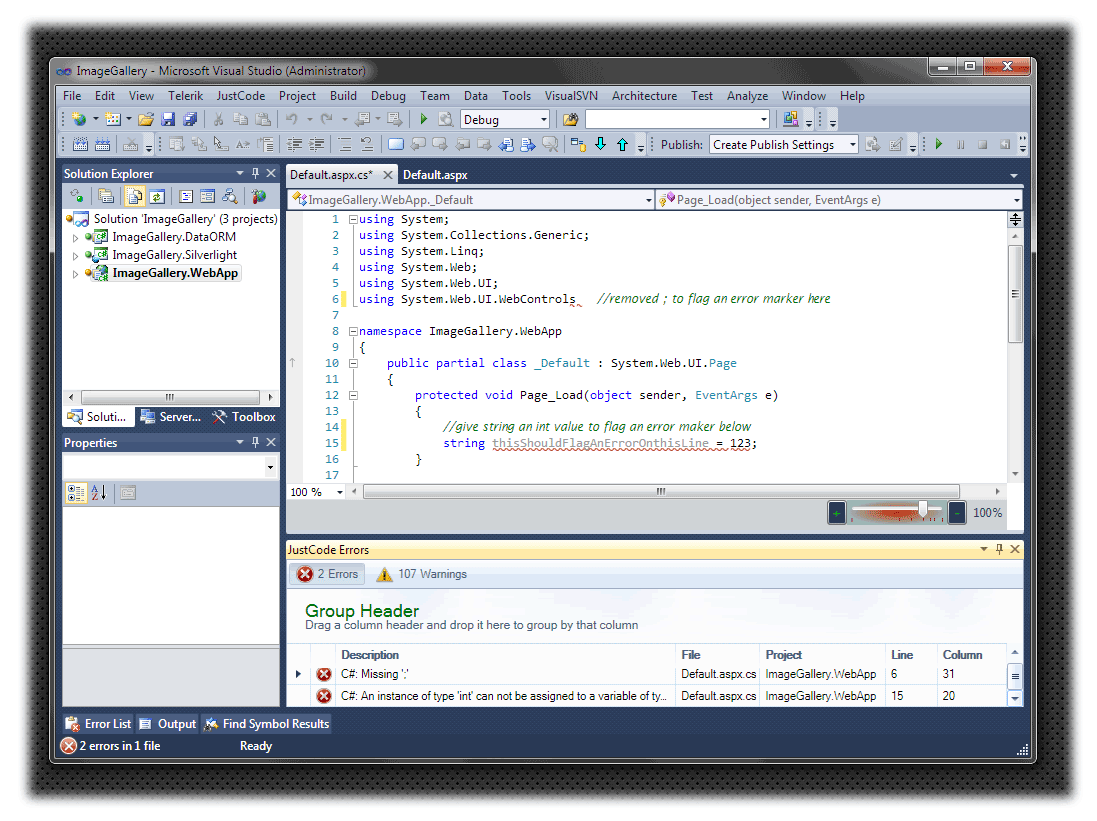Click the Show All Files icon in Solution Explorer

point(134,196)
